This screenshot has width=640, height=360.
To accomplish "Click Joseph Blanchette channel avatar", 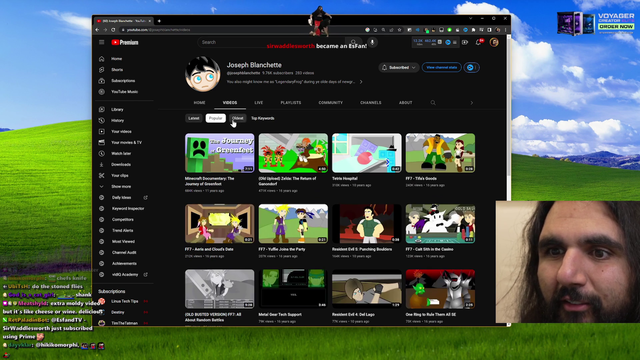I will point(203,74).
